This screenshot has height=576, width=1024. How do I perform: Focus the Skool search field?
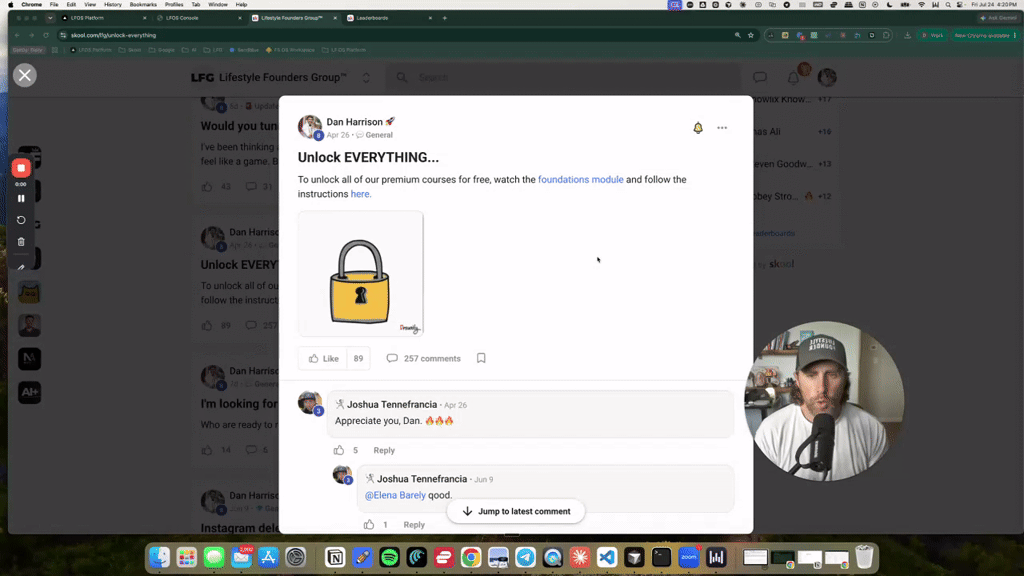click(x=562, y=78)
